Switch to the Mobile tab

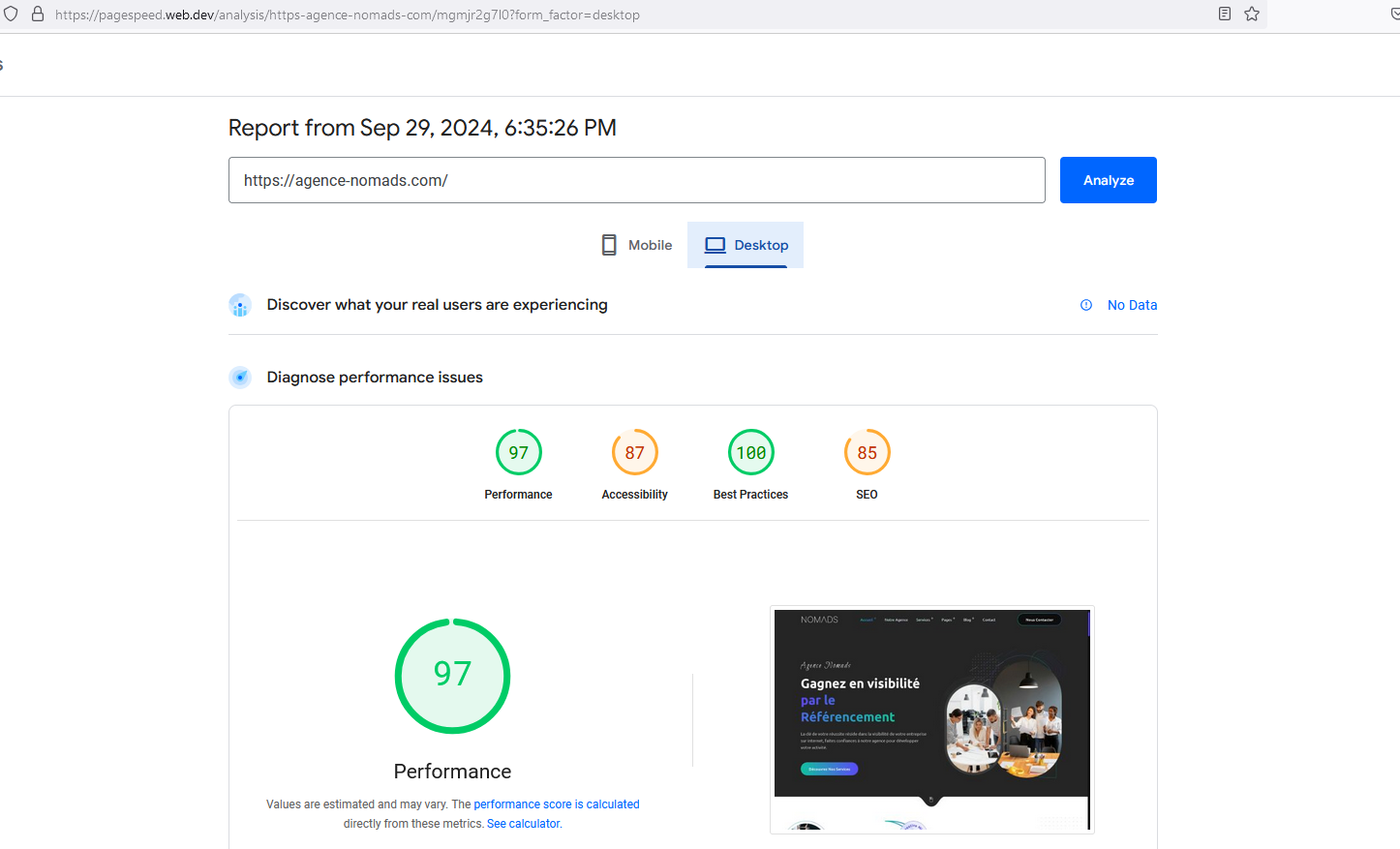(636, 245)
